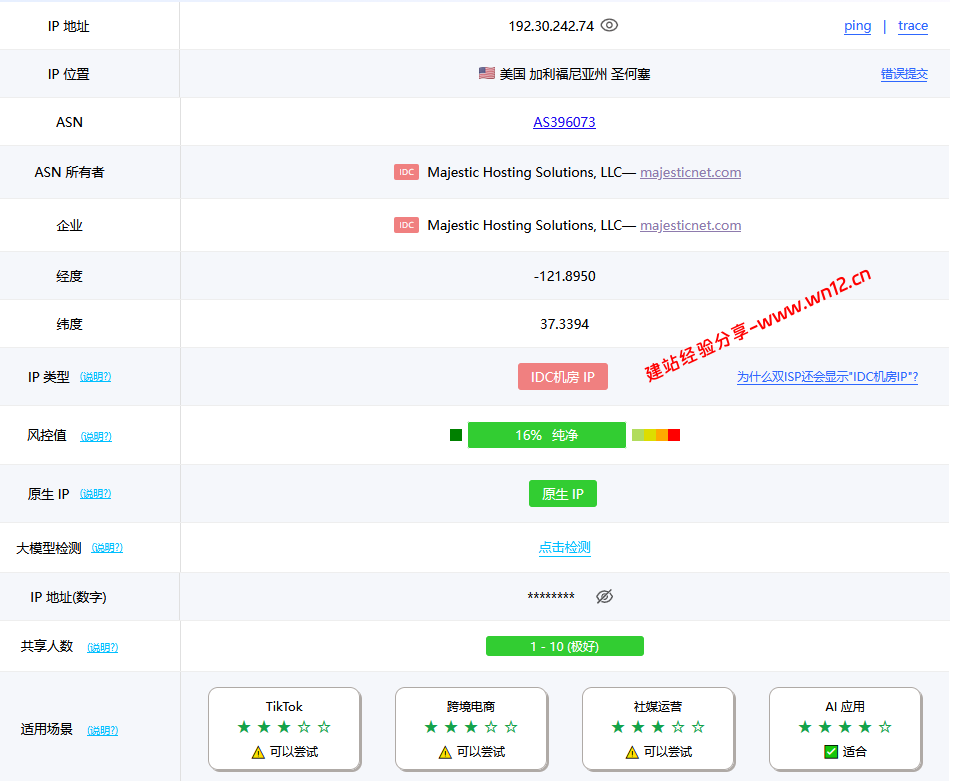
Task: Toggle the eye icon beside IP 192.30.242.74
Action: click(609, 26)
